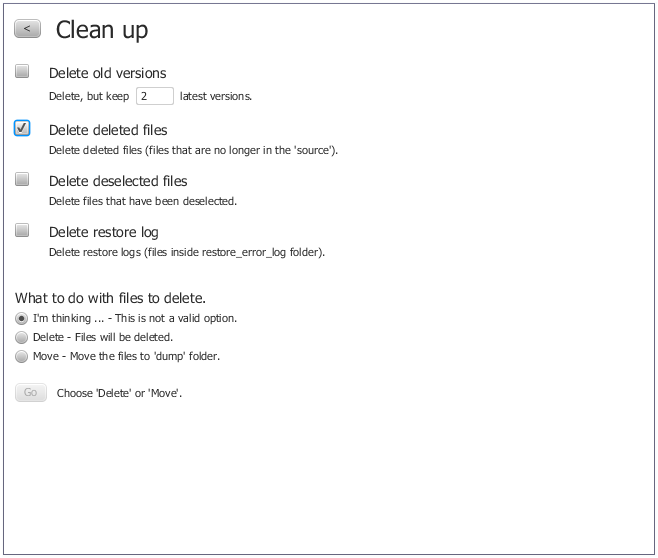Click the "no longer in the 'source'" description

[194, 150]
